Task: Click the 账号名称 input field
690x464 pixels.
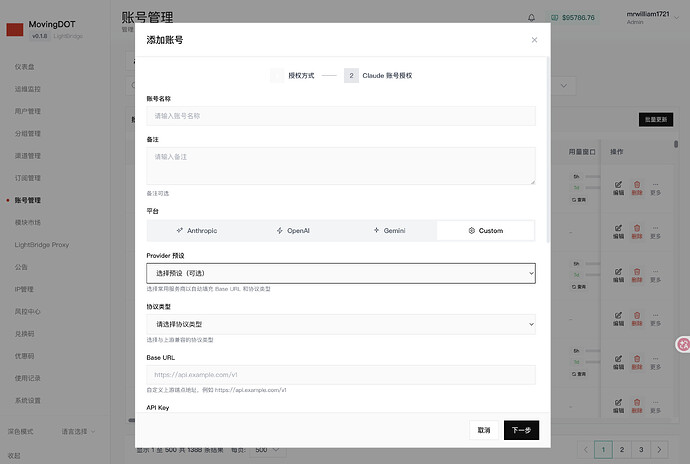Action: 341,116
